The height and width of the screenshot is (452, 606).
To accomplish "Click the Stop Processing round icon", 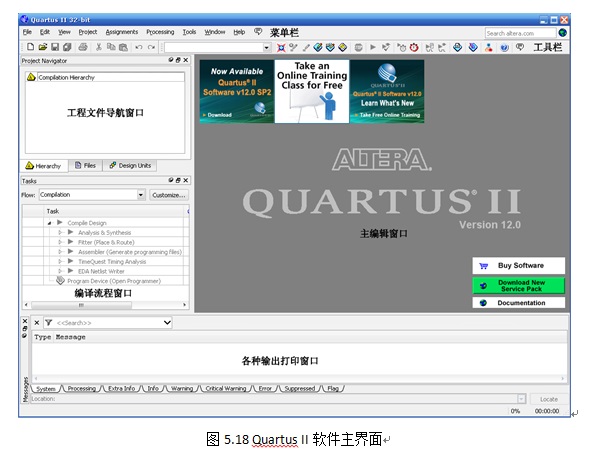I will (x=359, y=48).
